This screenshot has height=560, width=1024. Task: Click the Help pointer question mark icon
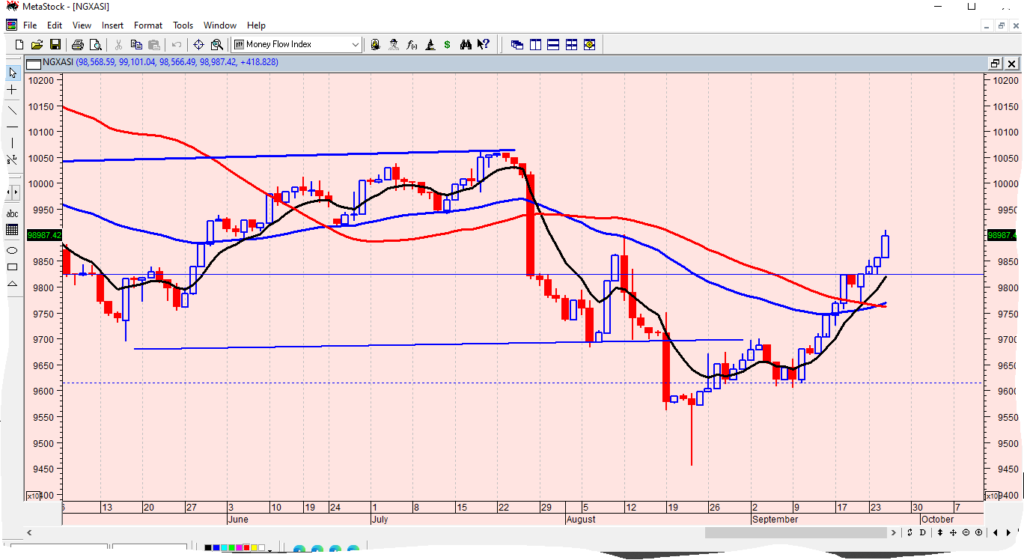point(483,44)
